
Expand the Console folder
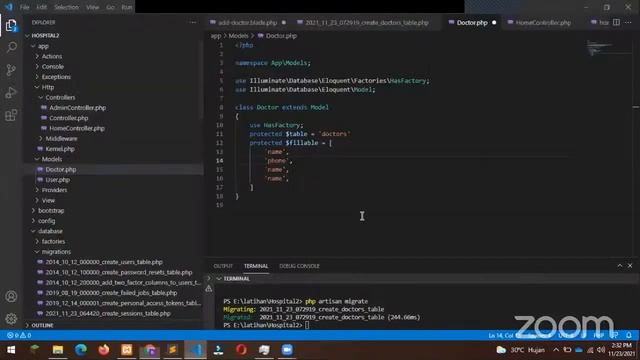tap(53, 67)
